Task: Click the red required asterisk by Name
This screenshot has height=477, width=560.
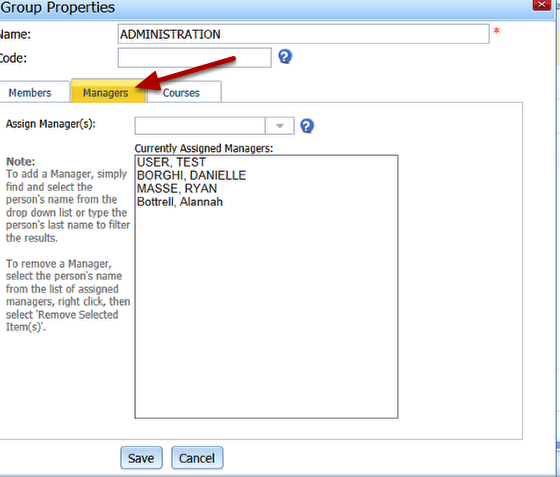Action: 496,31
